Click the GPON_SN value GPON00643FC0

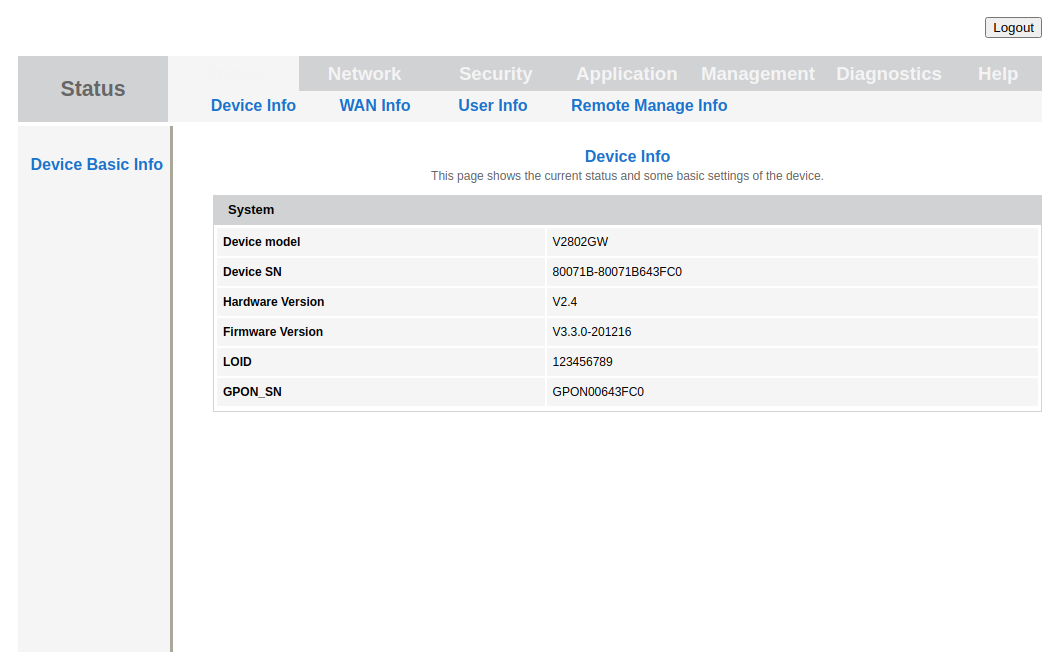[x=598, y=392]
